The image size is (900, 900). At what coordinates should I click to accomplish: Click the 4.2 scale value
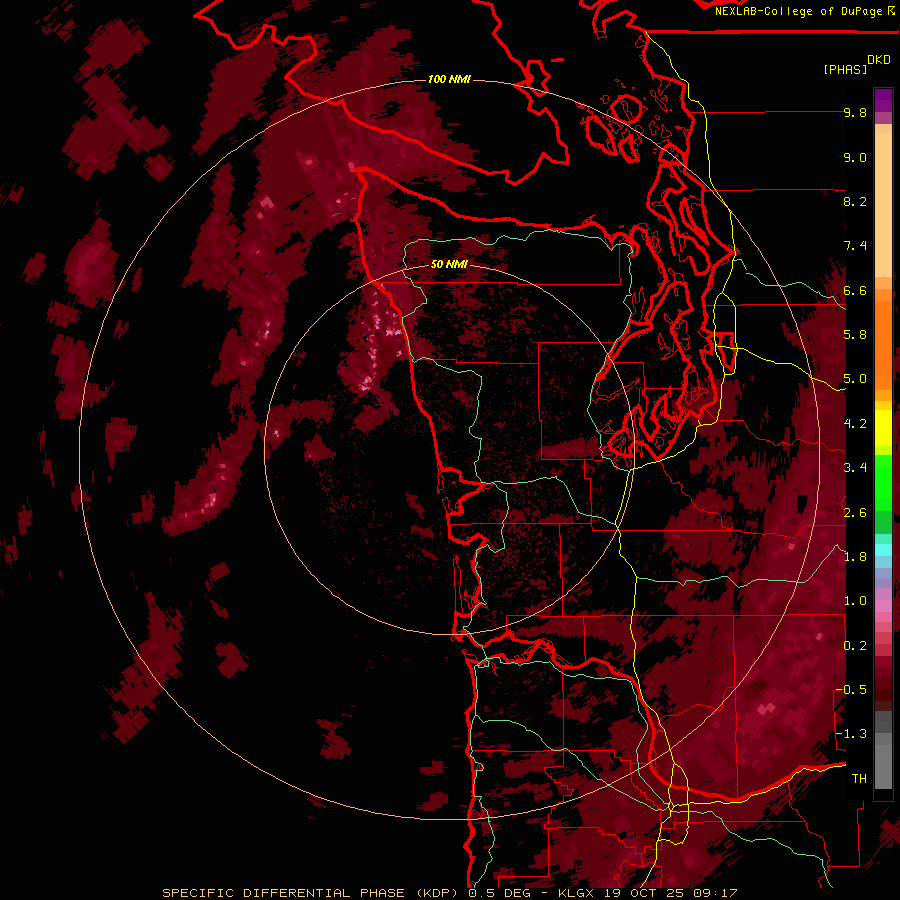click(855, 424)
